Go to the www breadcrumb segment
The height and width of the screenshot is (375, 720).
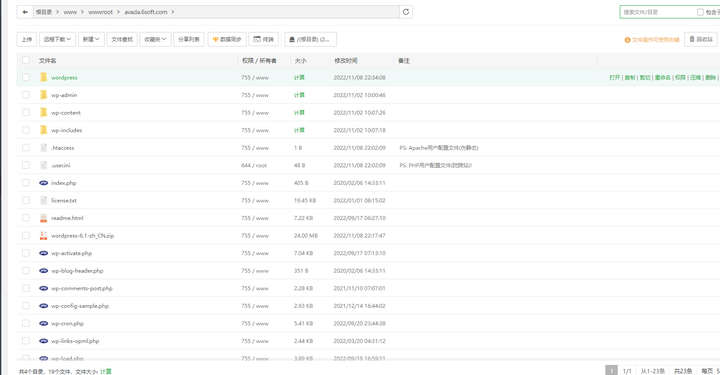[70, 12]
